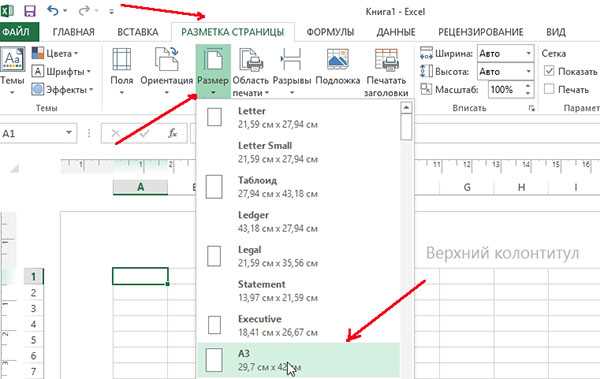Click the selected cell A1
The height and width of the screenshot is (379, 600).
coord(140,276)
